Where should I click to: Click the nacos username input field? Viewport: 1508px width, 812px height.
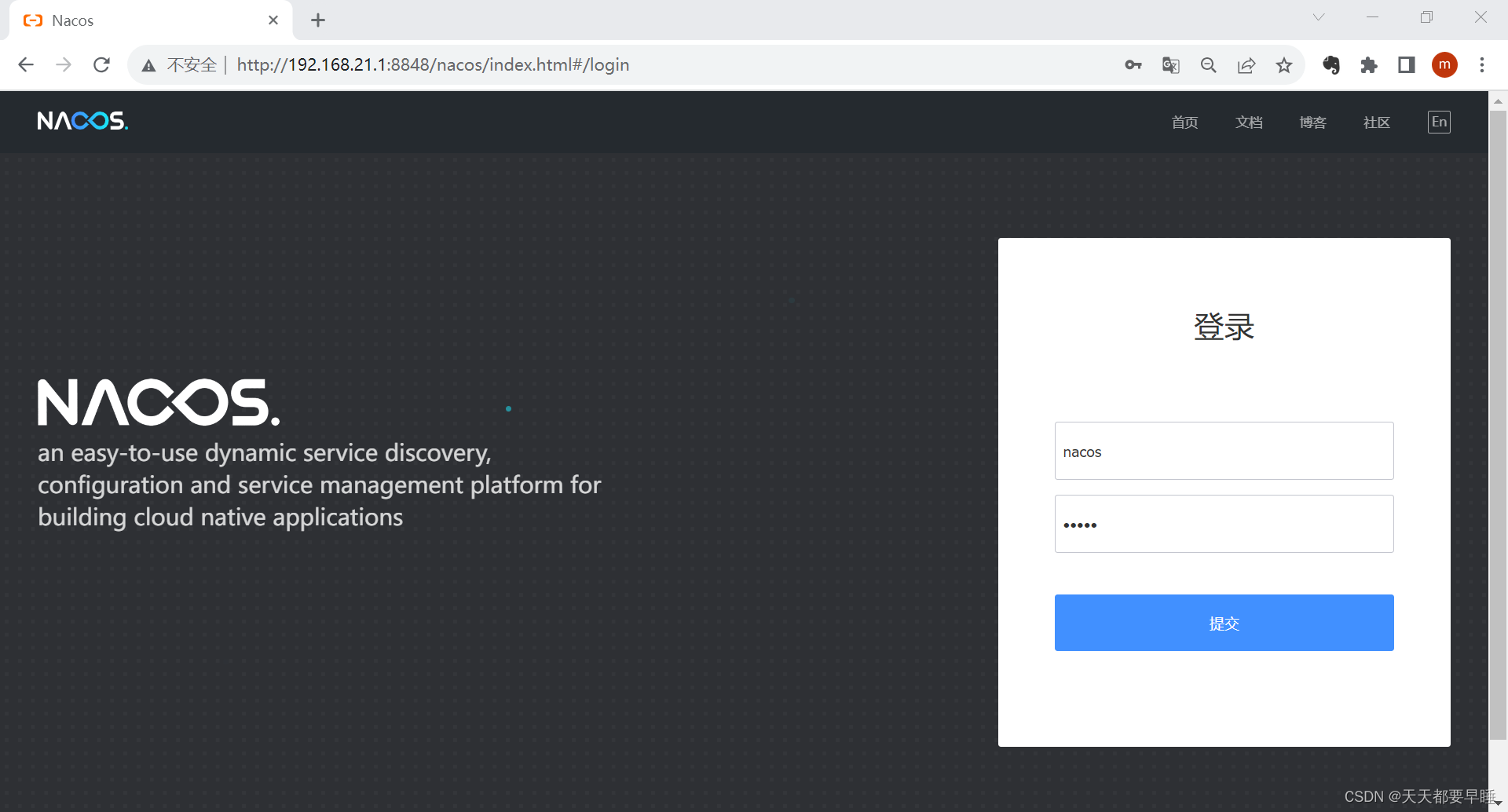[1224, 451]
